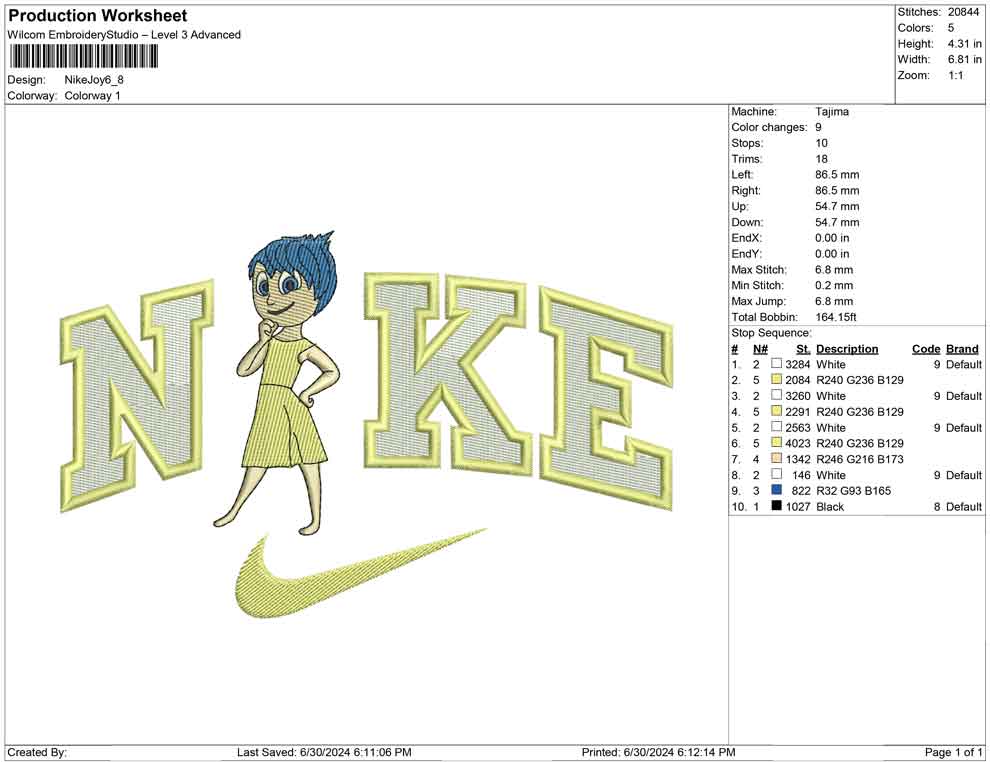Click the 'St.' column header
Screen dimensions: 990x762
coord(803,349)
